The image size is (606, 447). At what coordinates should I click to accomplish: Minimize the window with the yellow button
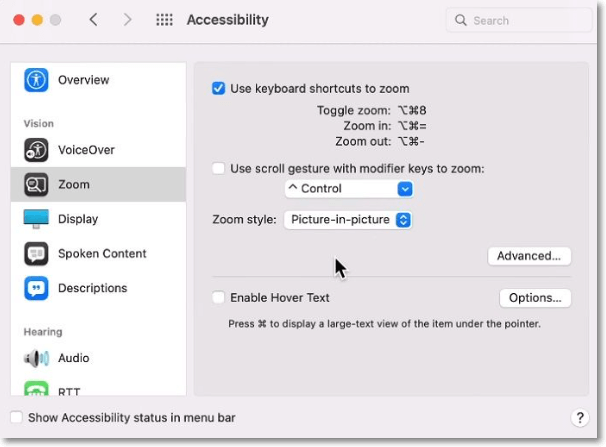click(37, 20)
